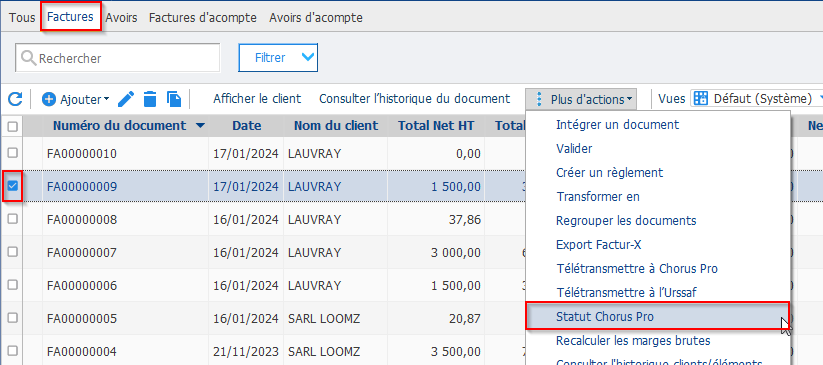Sort by Numéro du document column
823x365 pixels.
point(119,126)
